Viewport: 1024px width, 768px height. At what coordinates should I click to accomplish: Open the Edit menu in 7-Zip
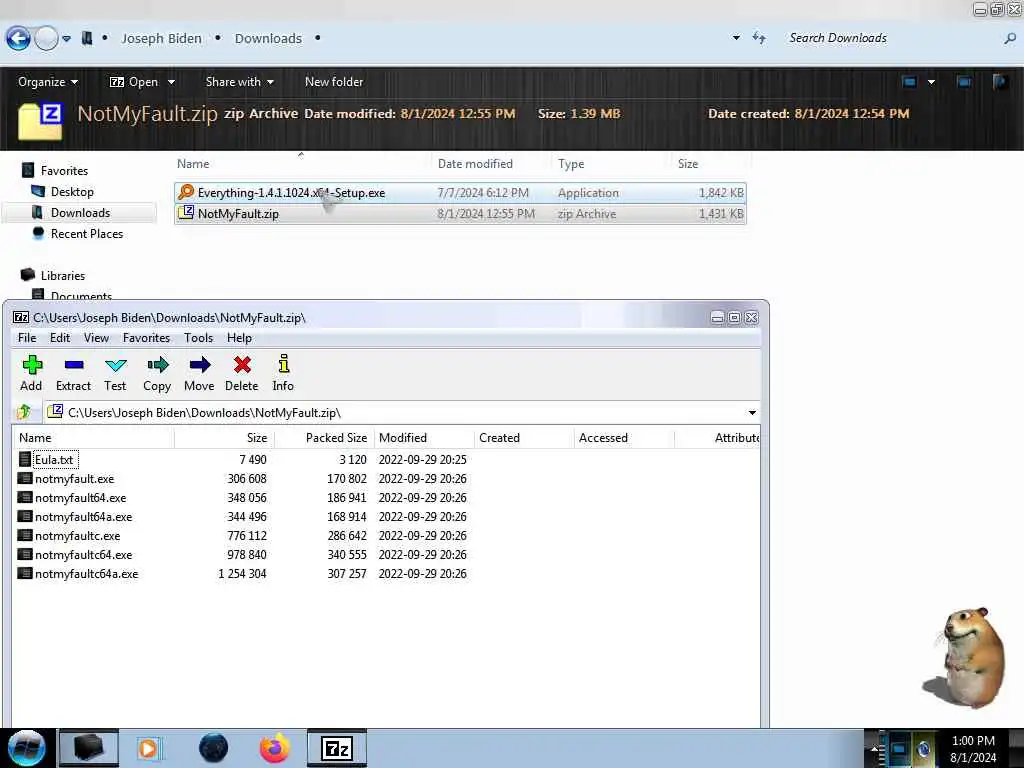click(x=59, y=338)
